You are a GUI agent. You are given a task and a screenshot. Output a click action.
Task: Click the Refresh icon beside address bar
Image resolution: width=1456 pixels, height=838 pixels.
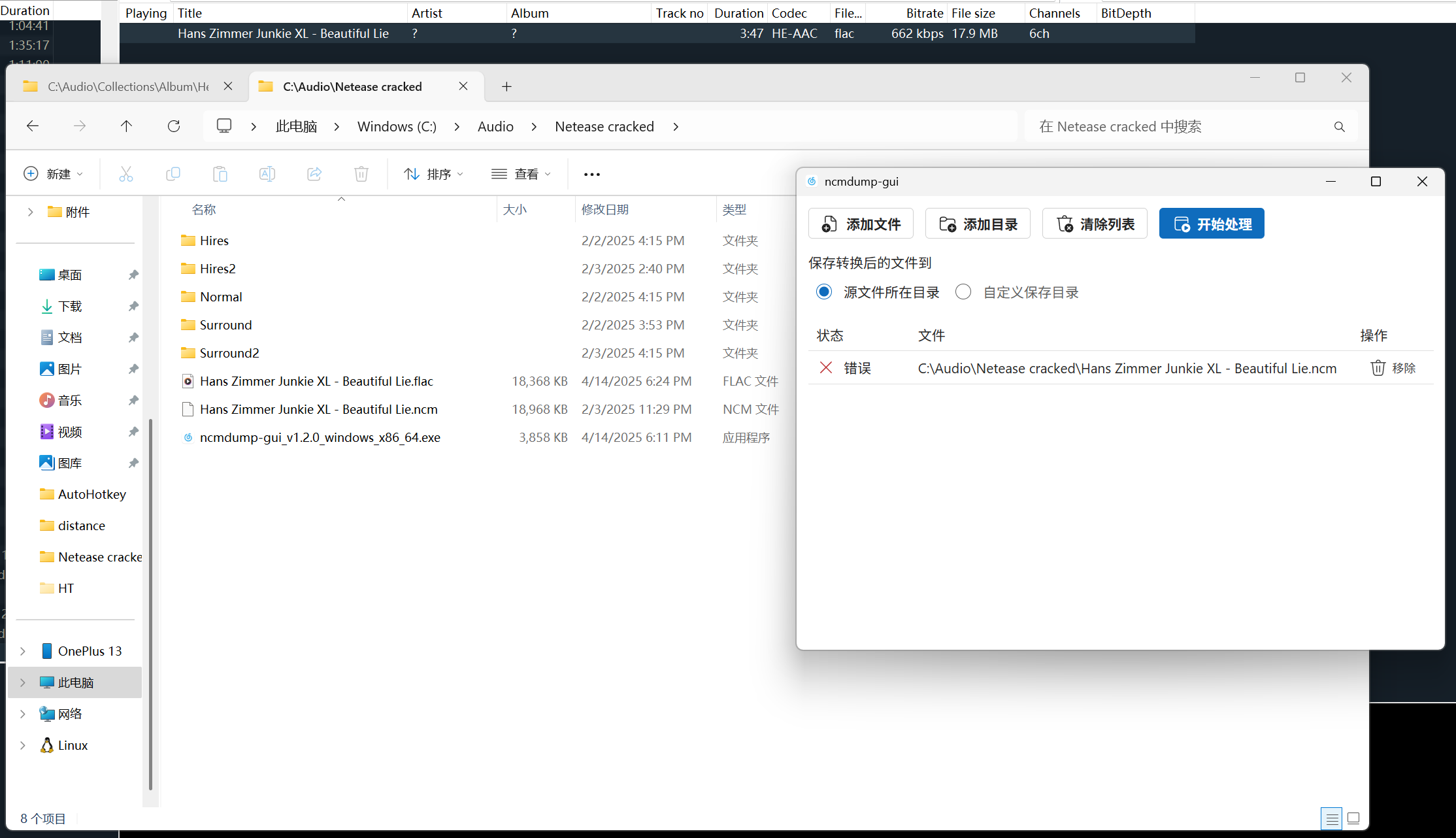click(174, 126)
